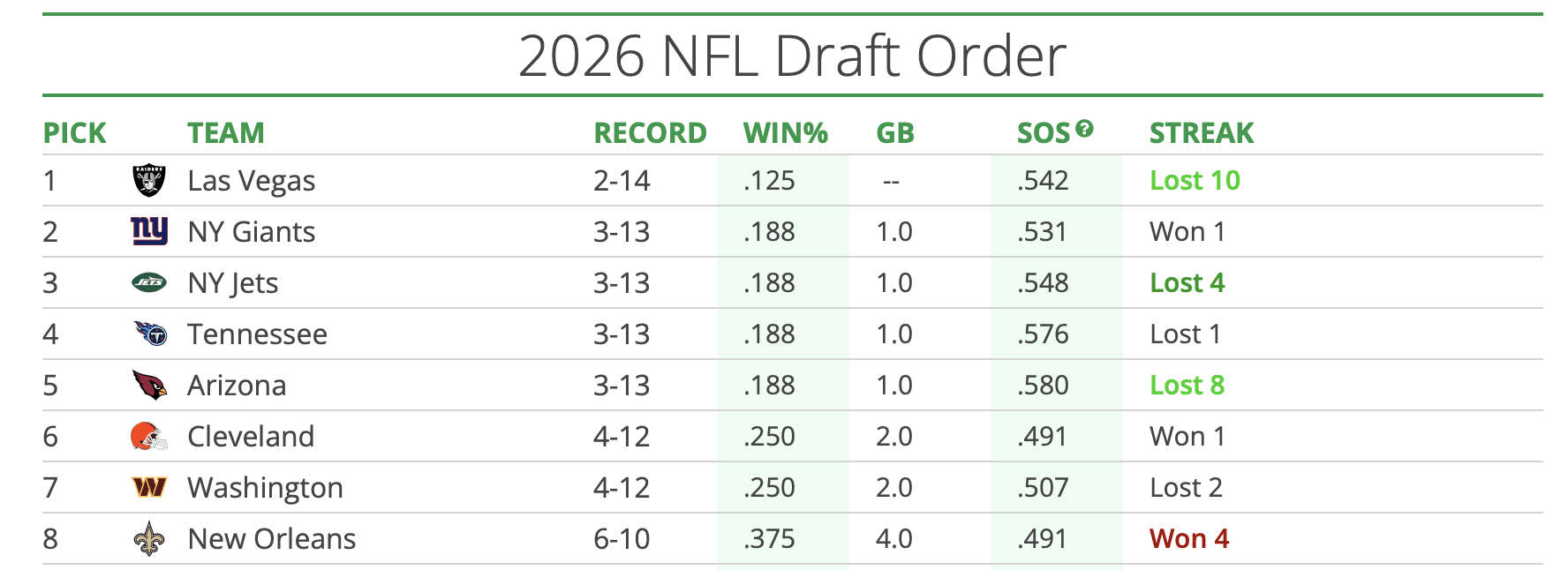Image resolution: width=1568 pixels, height=570 pixels.
Task: Click the Tennessee Titans logo
Action: 150,334
